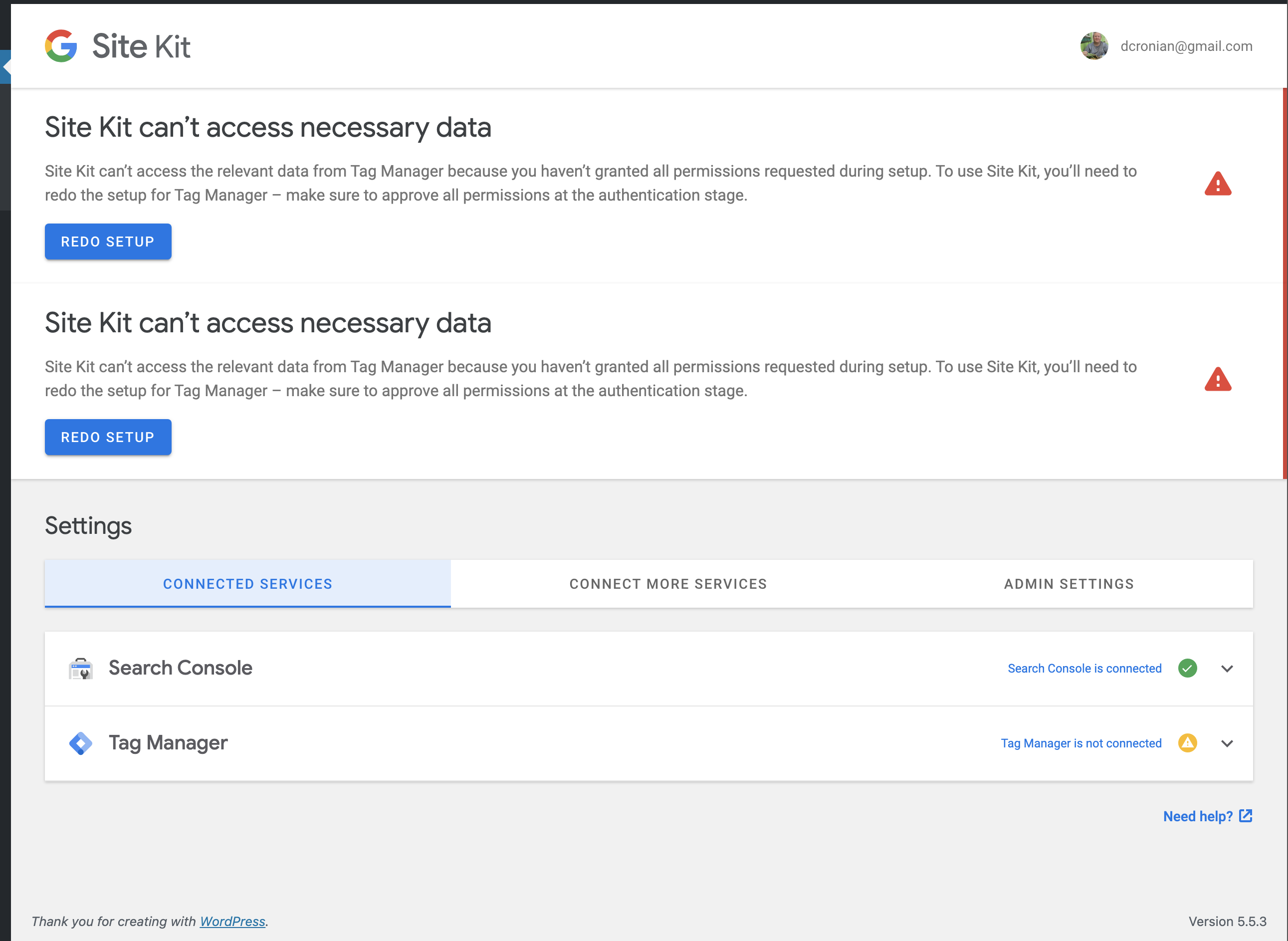Click the Version 5.5.3 footer text
Viewport: 1288px width, 941px height.
click(1227, 921)
